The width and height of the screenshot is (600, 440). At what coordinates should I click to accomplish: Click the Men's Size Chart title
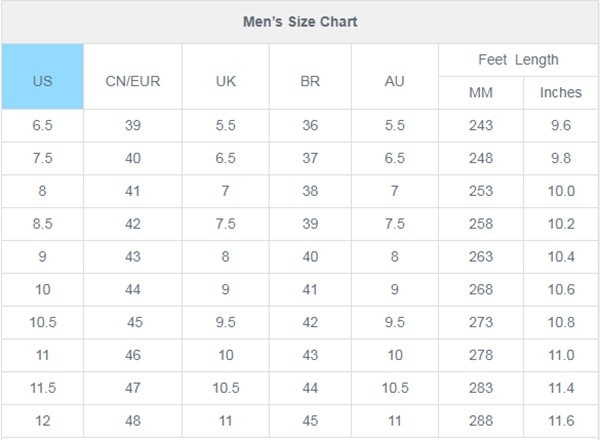click(300, 22)
